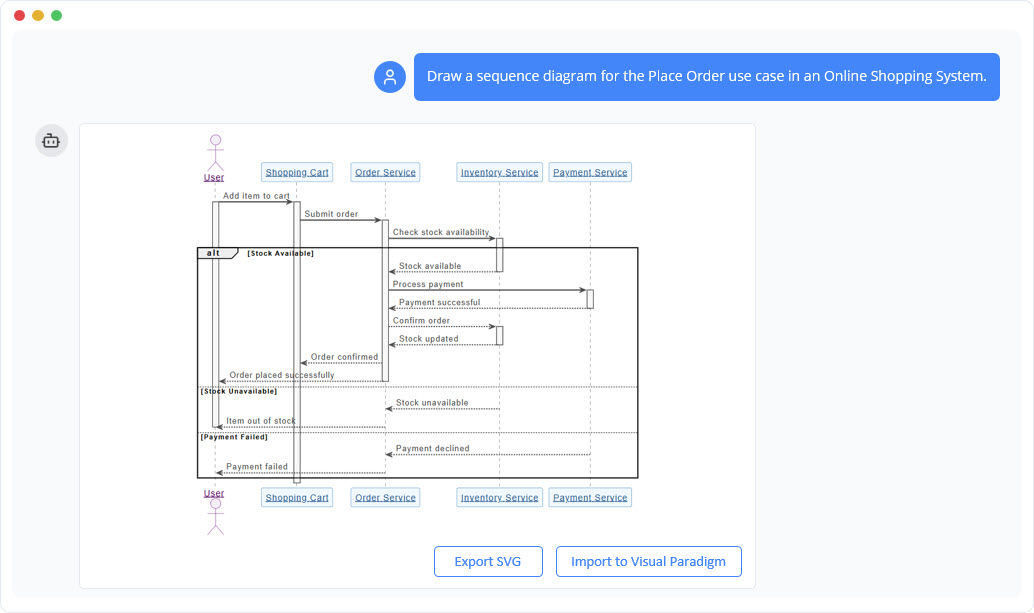Click the blue chat prompt bubble
Image resolution: width=1034 pixels, height=613 pixels.
(x=706, y=76)
